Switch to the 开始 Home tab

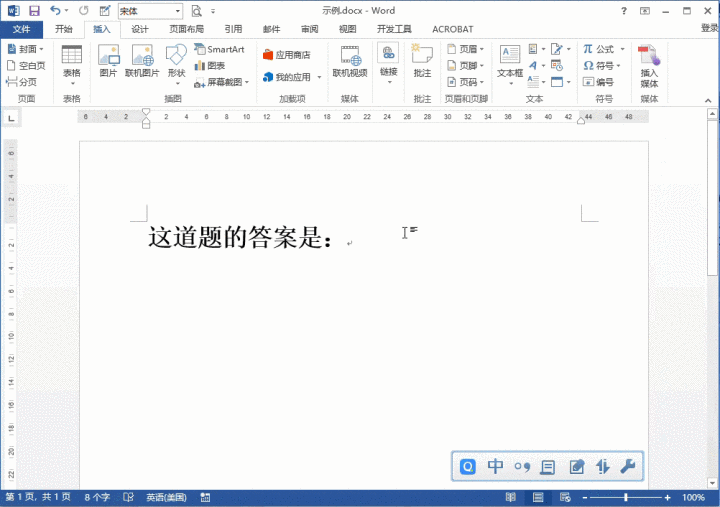coord(64,29)
